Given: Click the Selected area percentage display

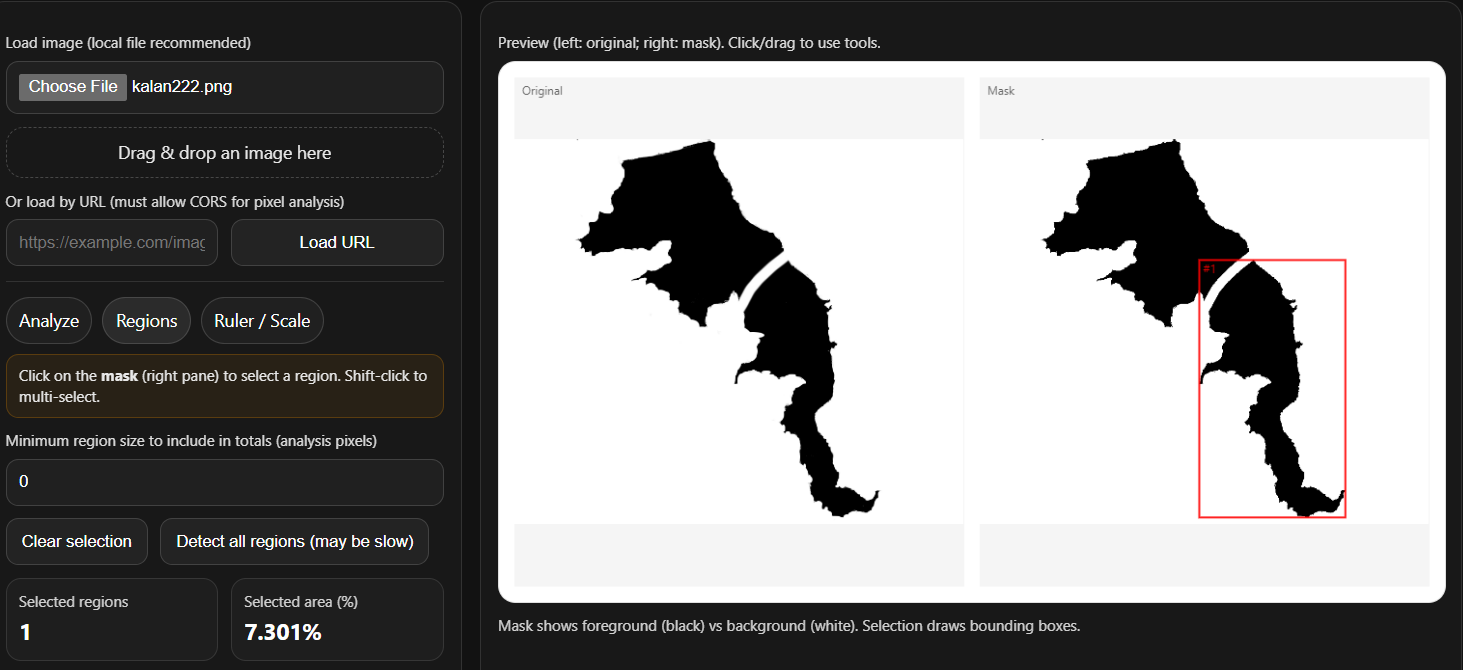Looking at the screenshot, I should click(337, 620).
